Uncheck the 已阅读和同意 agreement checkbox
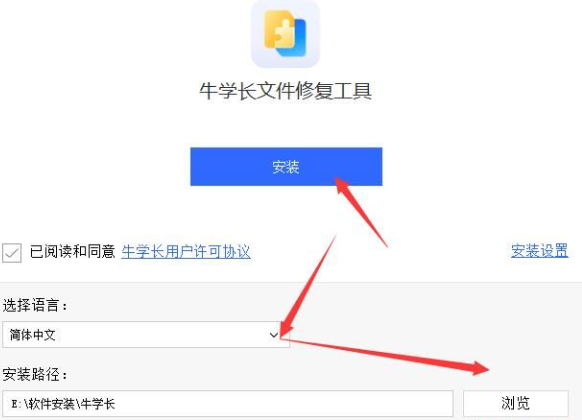The height and width of the screenshot is (420, 582). (12, 253)
